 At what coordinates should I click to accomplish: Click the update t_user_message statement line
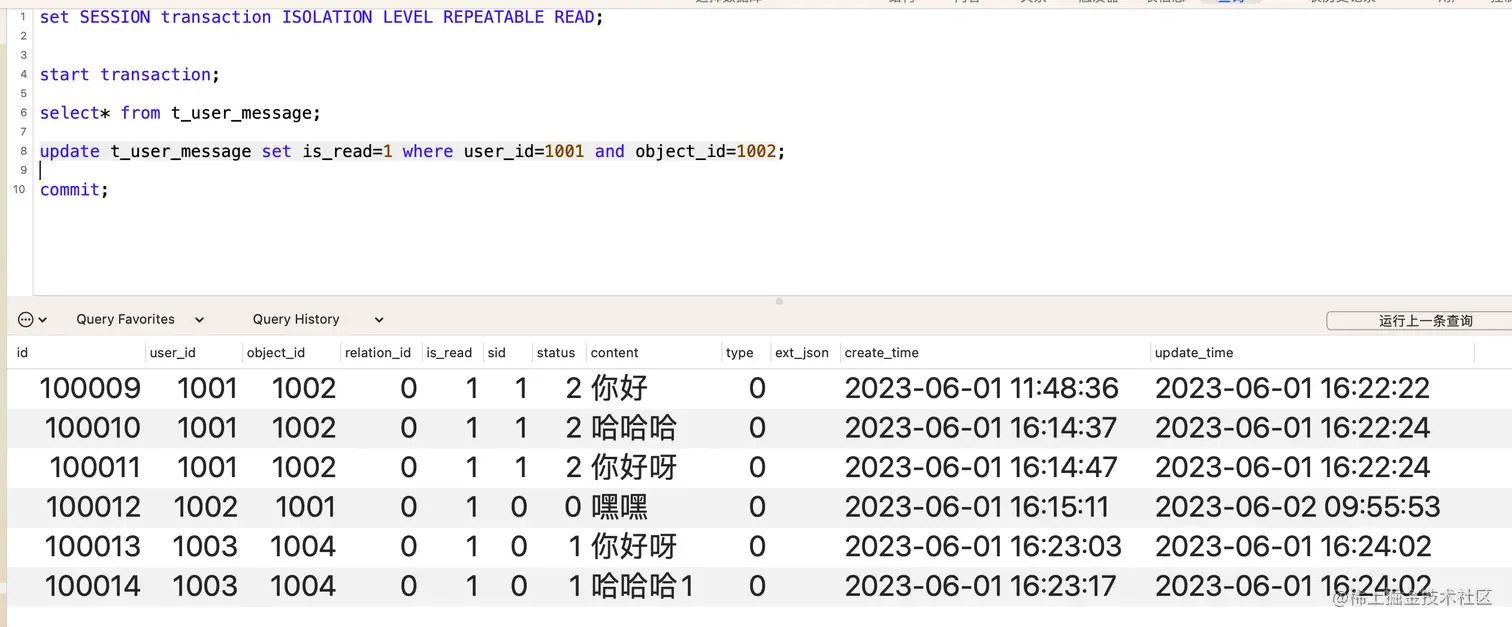412,151
